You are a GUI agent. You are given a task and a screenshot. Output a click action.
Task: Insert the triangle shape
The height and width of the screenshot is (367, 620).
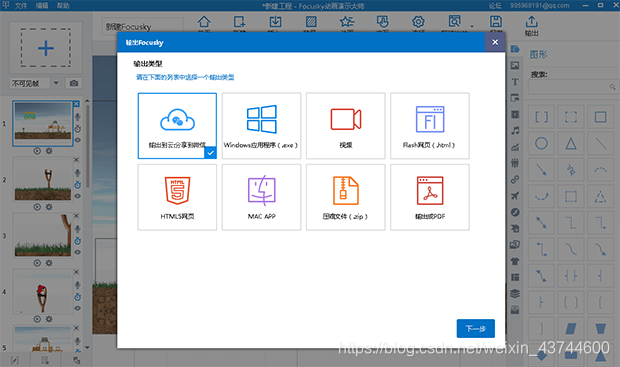[571, 143]
